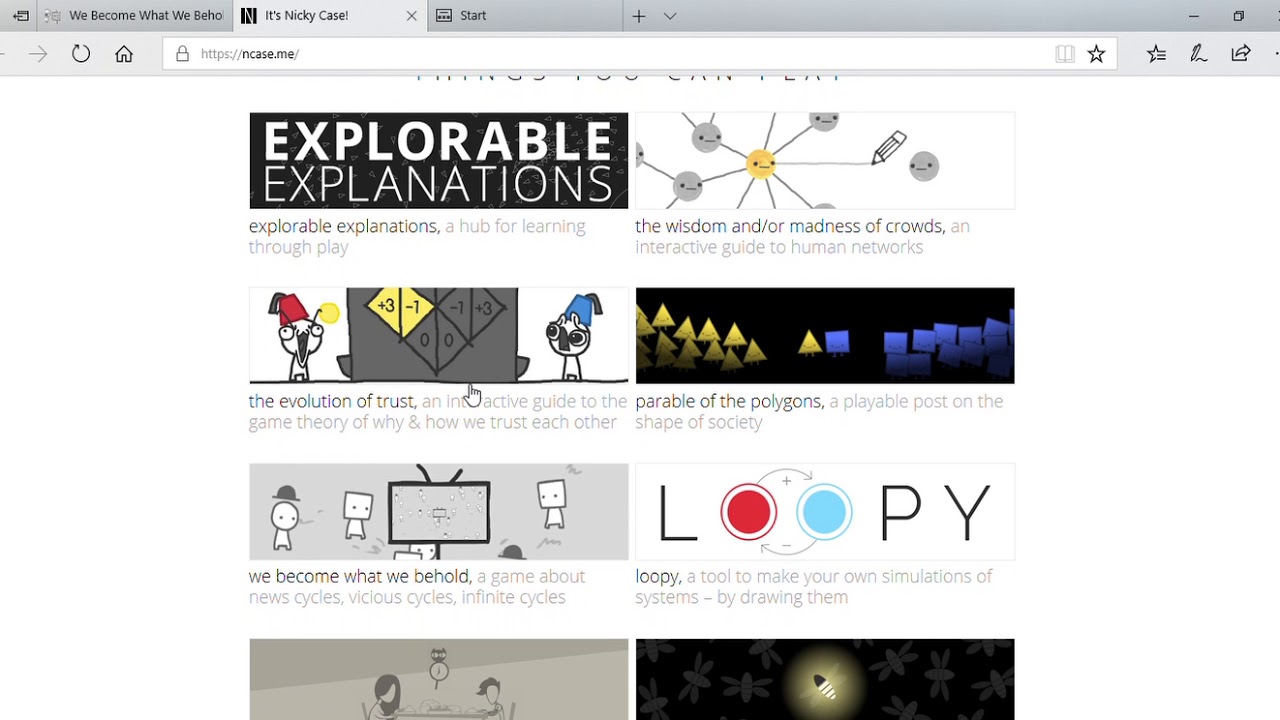This screenshot has width=1280, height=720.
Task: Follow the explorable explanations text link
Action: 344,226
